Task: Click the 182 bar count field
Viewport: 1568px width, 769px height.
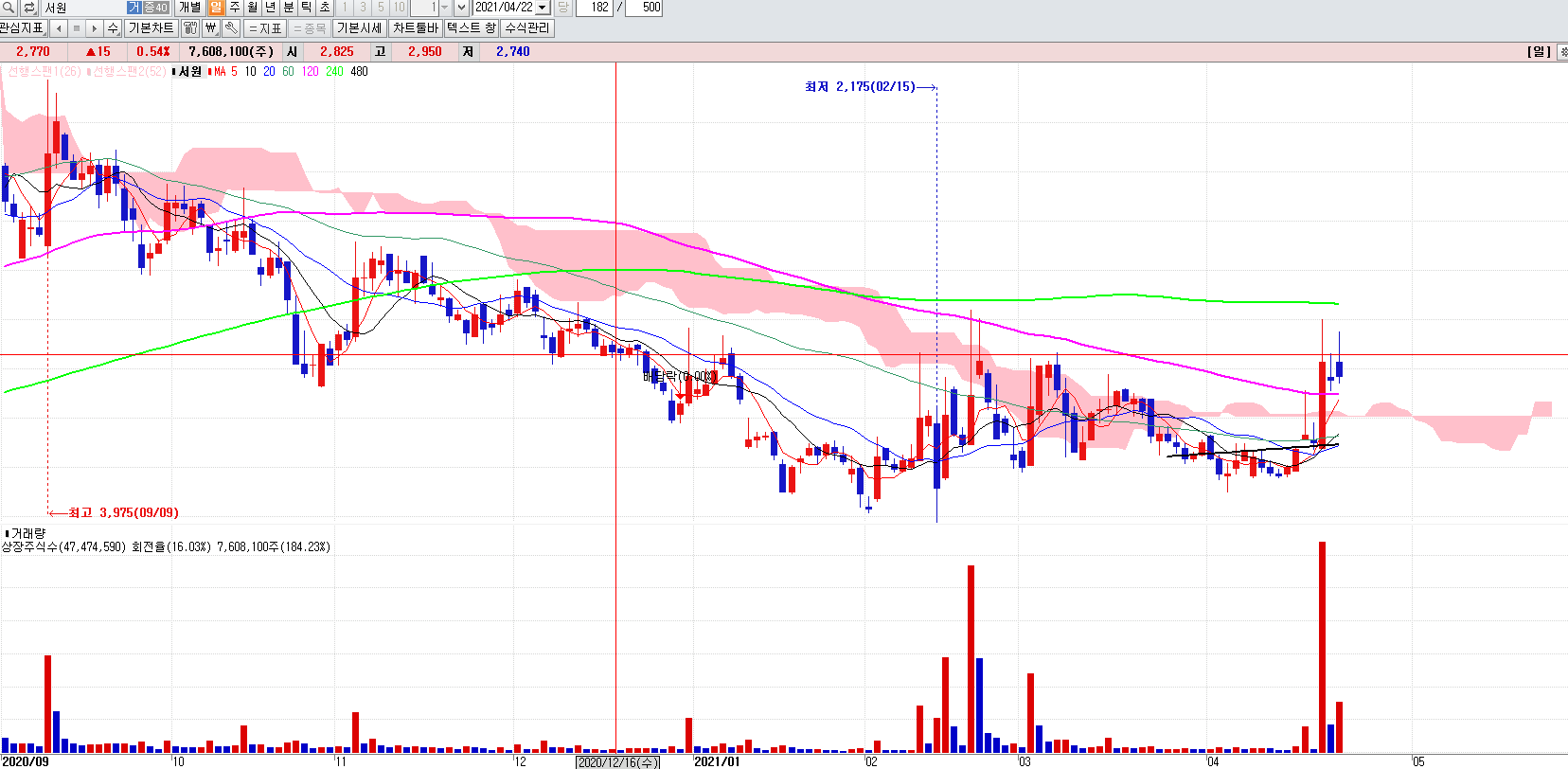Action: (x=595, y=8)
